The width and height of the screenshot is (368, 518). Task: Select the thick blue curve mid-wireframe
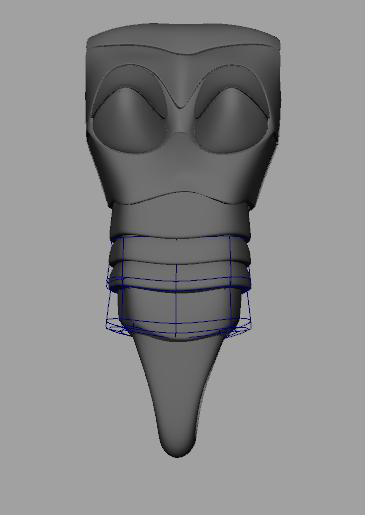click(x=179, y=289)
